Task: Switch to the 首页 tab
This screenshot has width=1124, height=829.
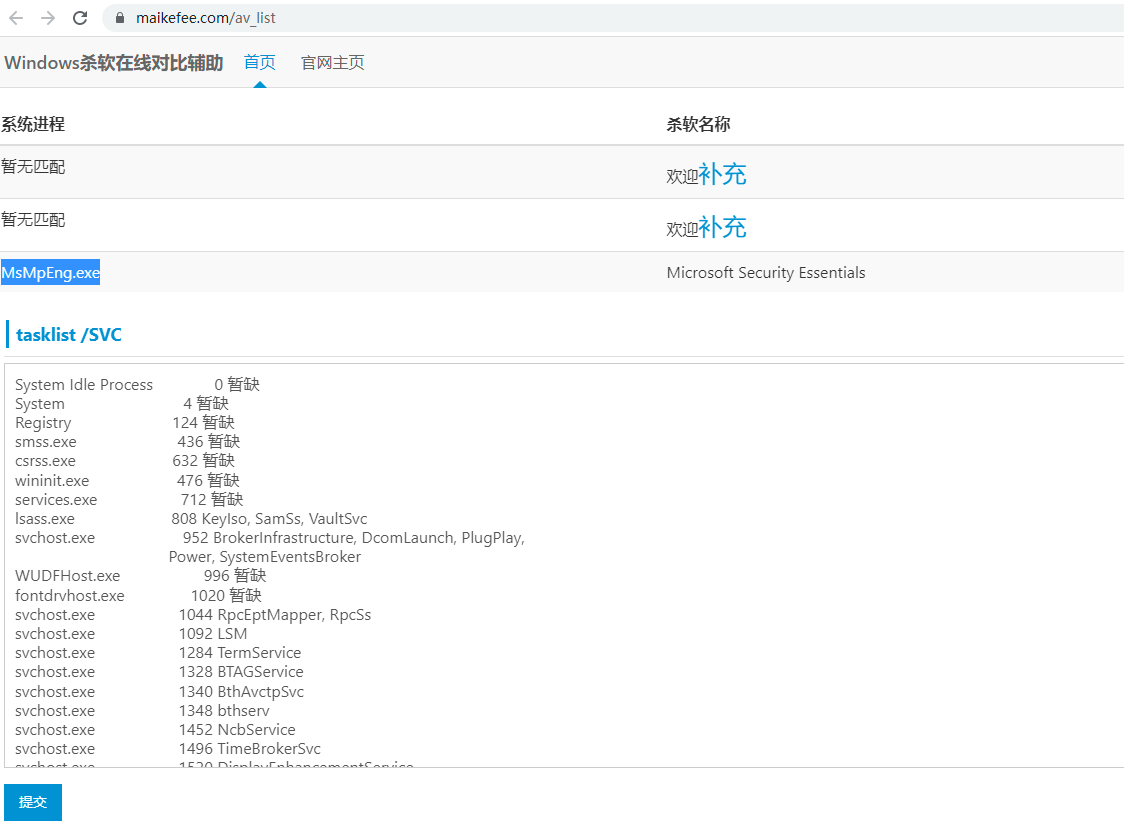Action: click(260, 63)
